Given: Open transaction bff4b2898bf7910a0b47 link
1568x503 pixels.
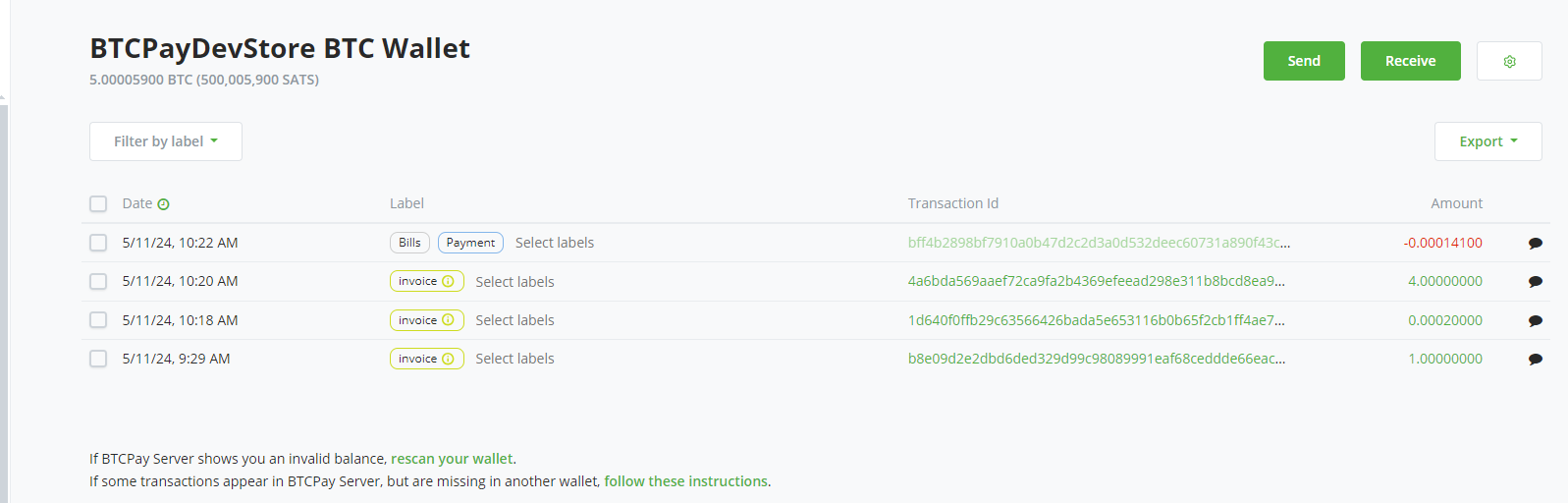Looking at the screenshot, I should point(1099,243).
